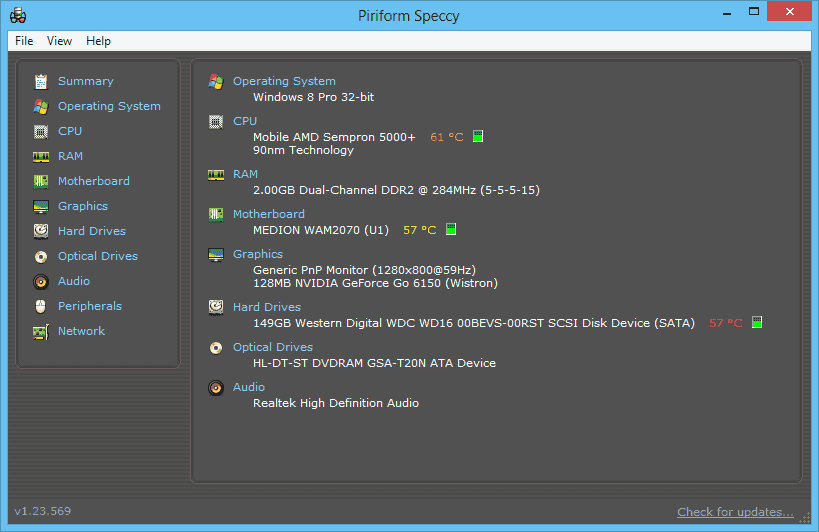This screenshot has height=532, width=819.
Task: Show Graphics section from sidebar
Action: click(x=83, y=206)
